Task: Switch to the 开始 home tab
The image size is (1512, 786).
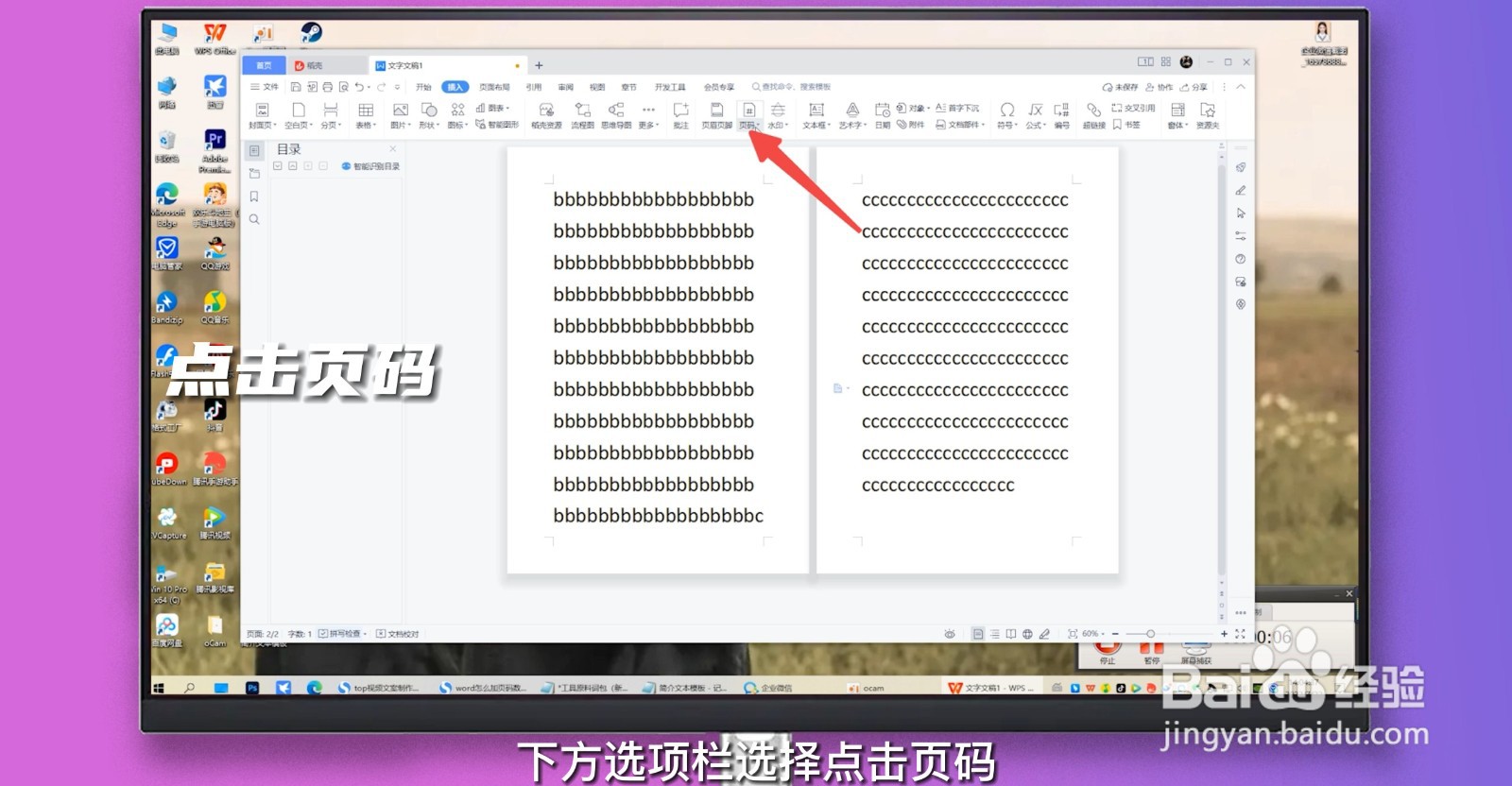Action: (x=423, y=87)
